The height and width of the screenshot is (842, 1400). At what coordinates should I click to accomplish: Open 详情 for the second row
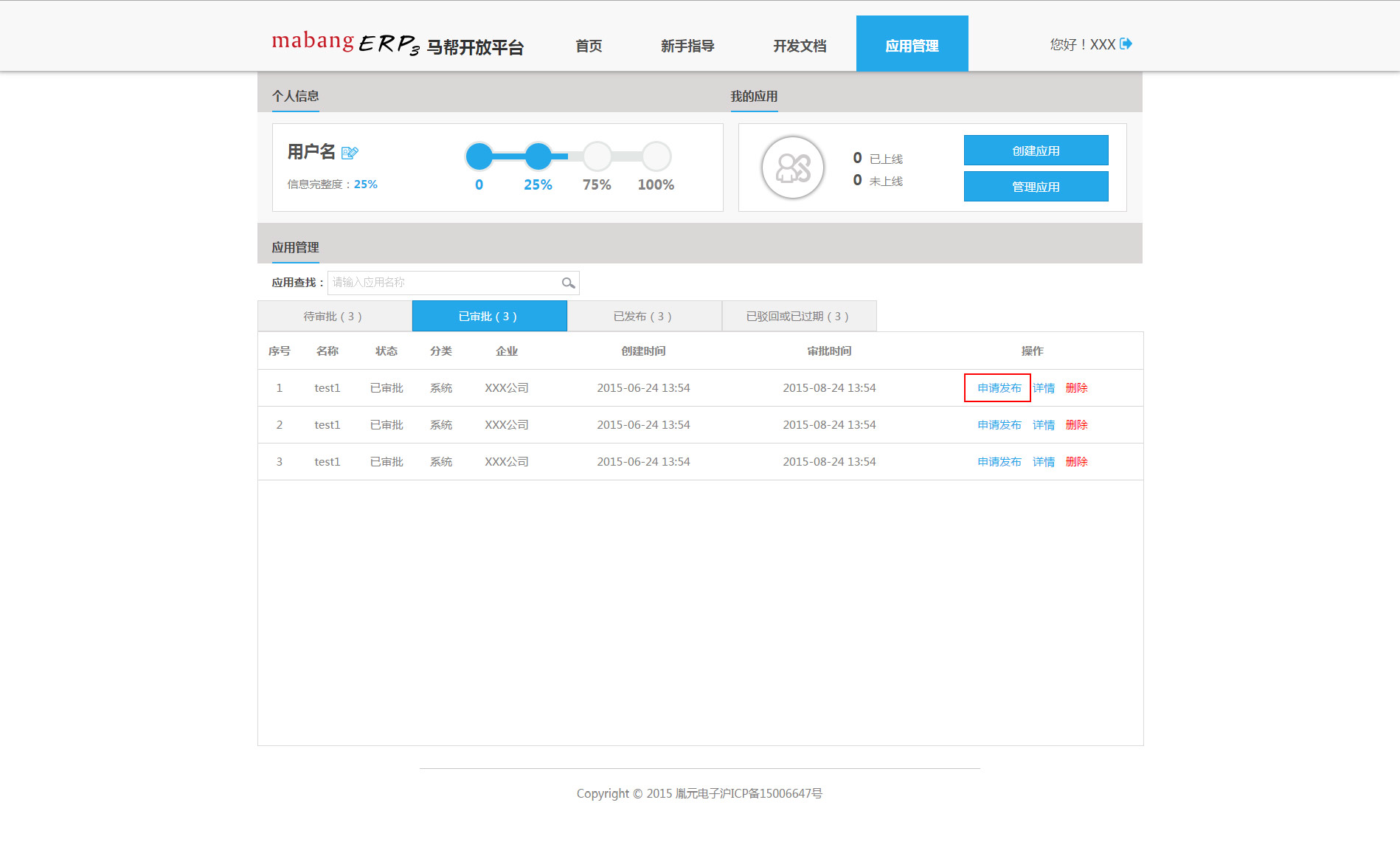coord(1043,425)
